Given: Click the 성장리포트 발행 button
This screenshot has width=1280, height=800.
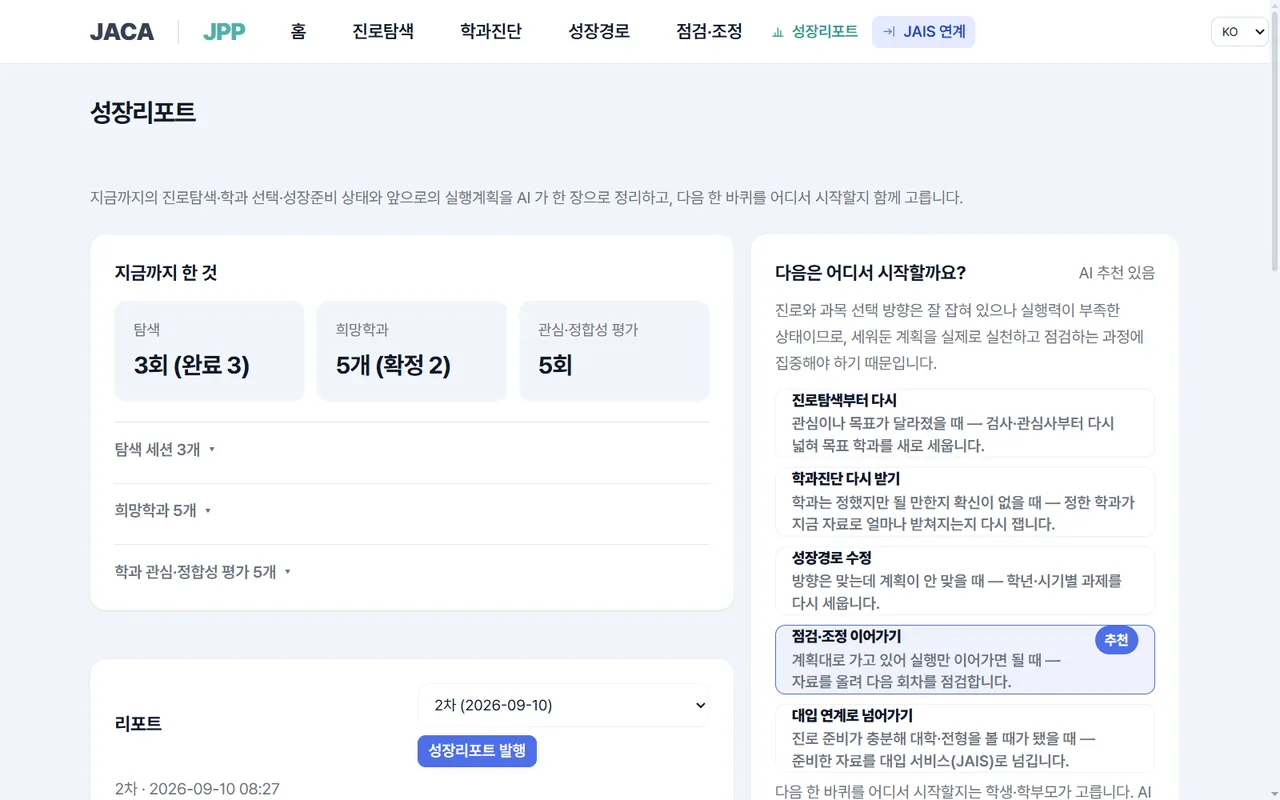Looking at the screenshot, I should [x=477, y=751].
